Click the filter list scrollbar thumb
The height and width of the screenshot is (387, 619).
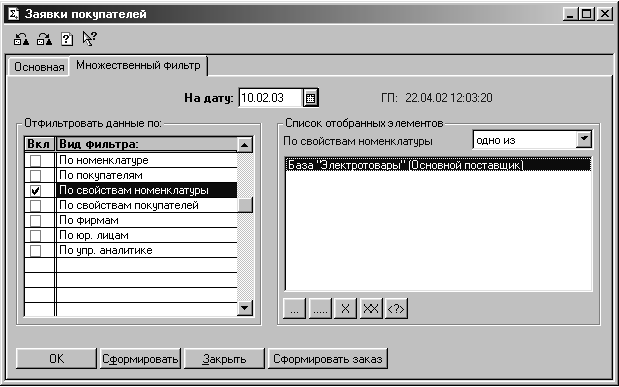(x=245, y=205)
